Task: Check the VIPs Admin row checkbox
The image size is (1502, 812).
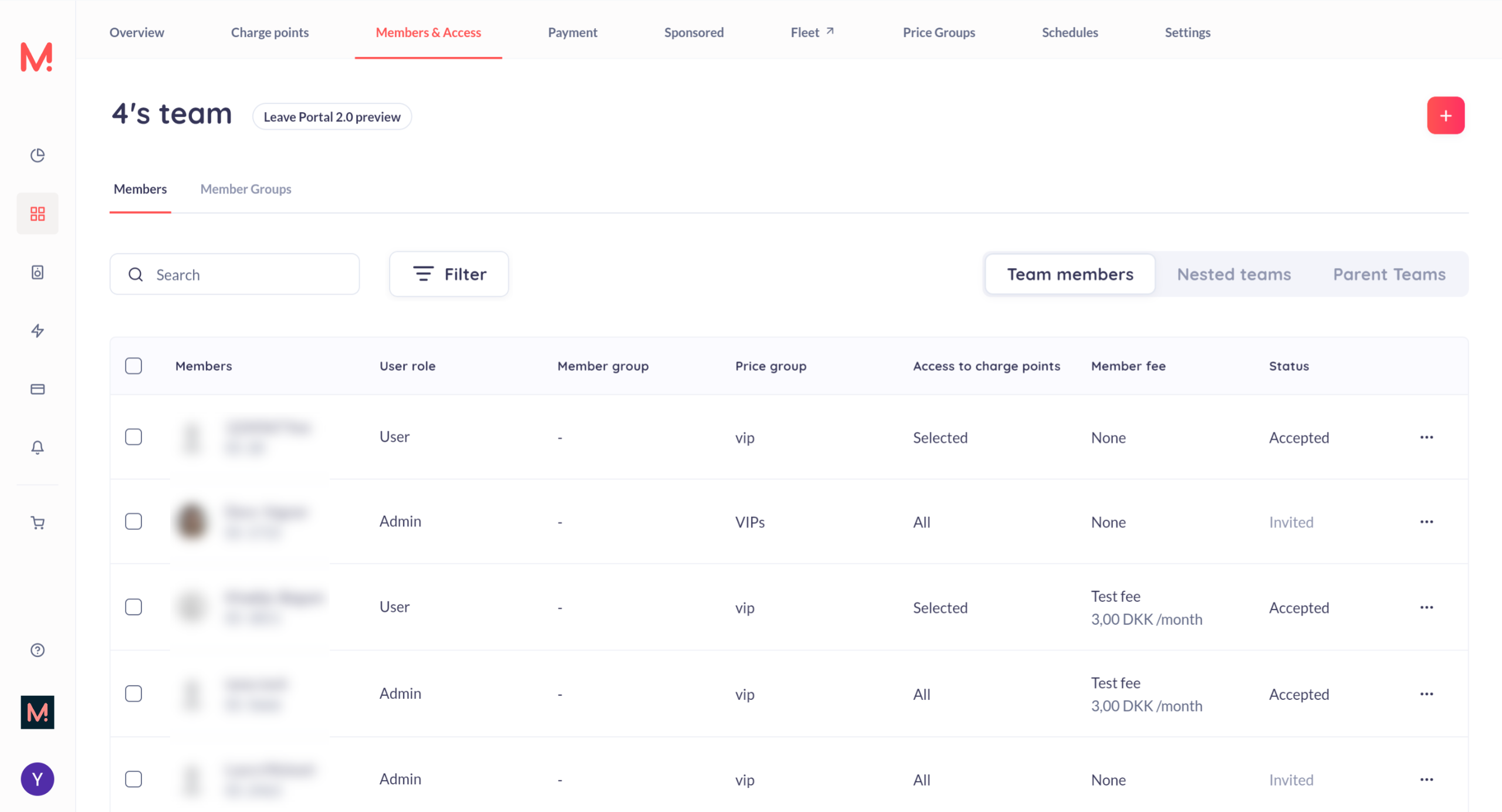Action: coord(134,522)
